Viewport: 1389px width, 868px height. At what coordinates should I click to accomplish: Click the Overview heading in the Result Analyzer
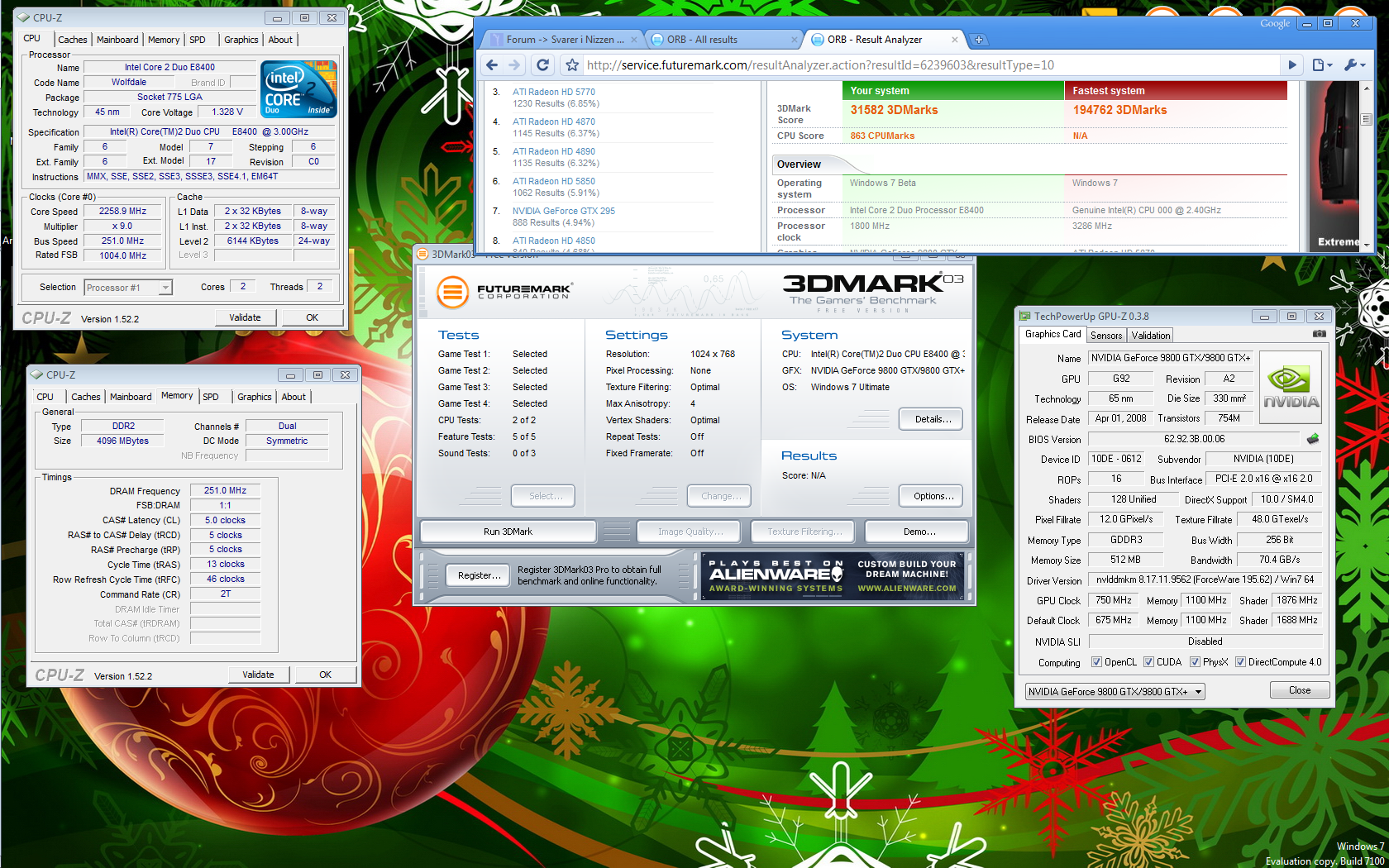pos(799,165)
